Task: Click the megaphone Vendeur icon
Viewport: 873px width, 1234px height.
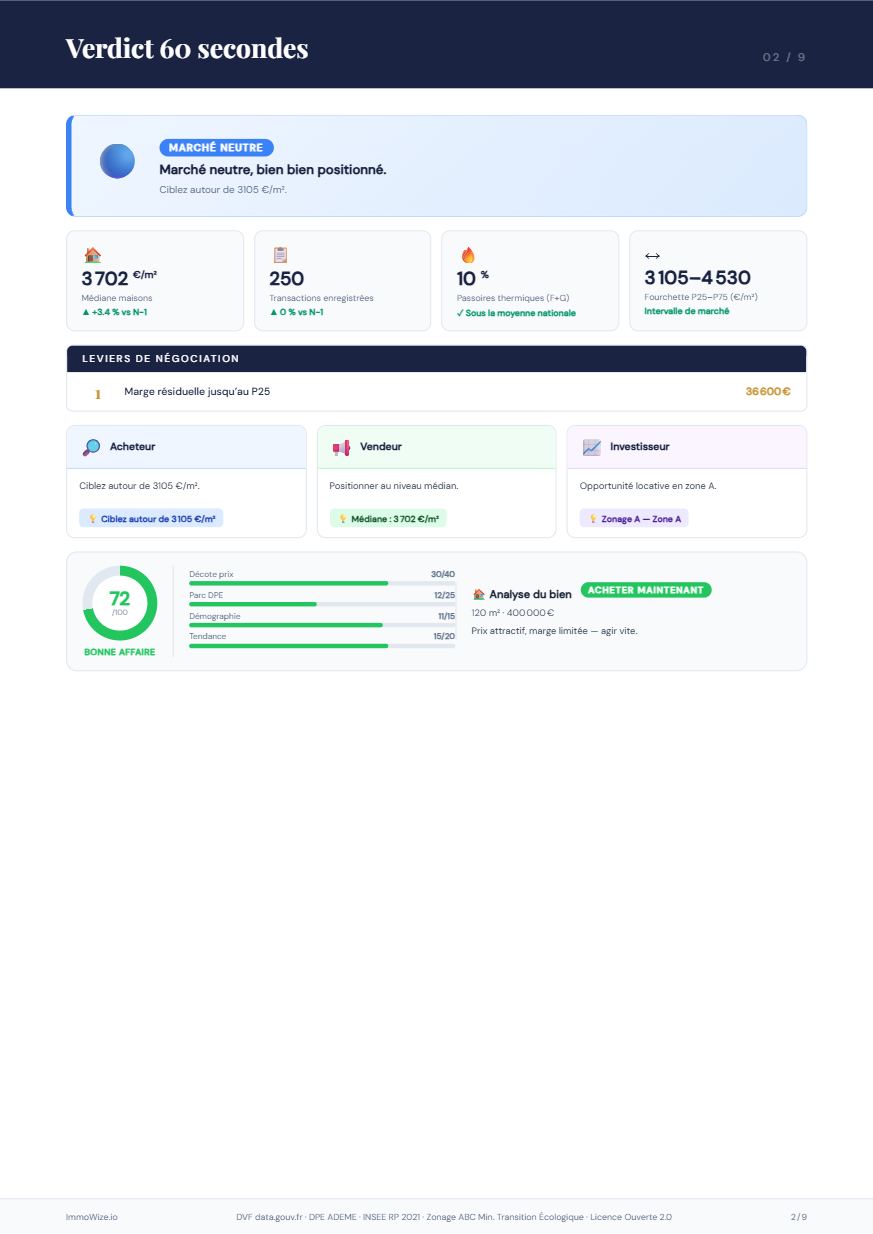Action: point(341,447)
